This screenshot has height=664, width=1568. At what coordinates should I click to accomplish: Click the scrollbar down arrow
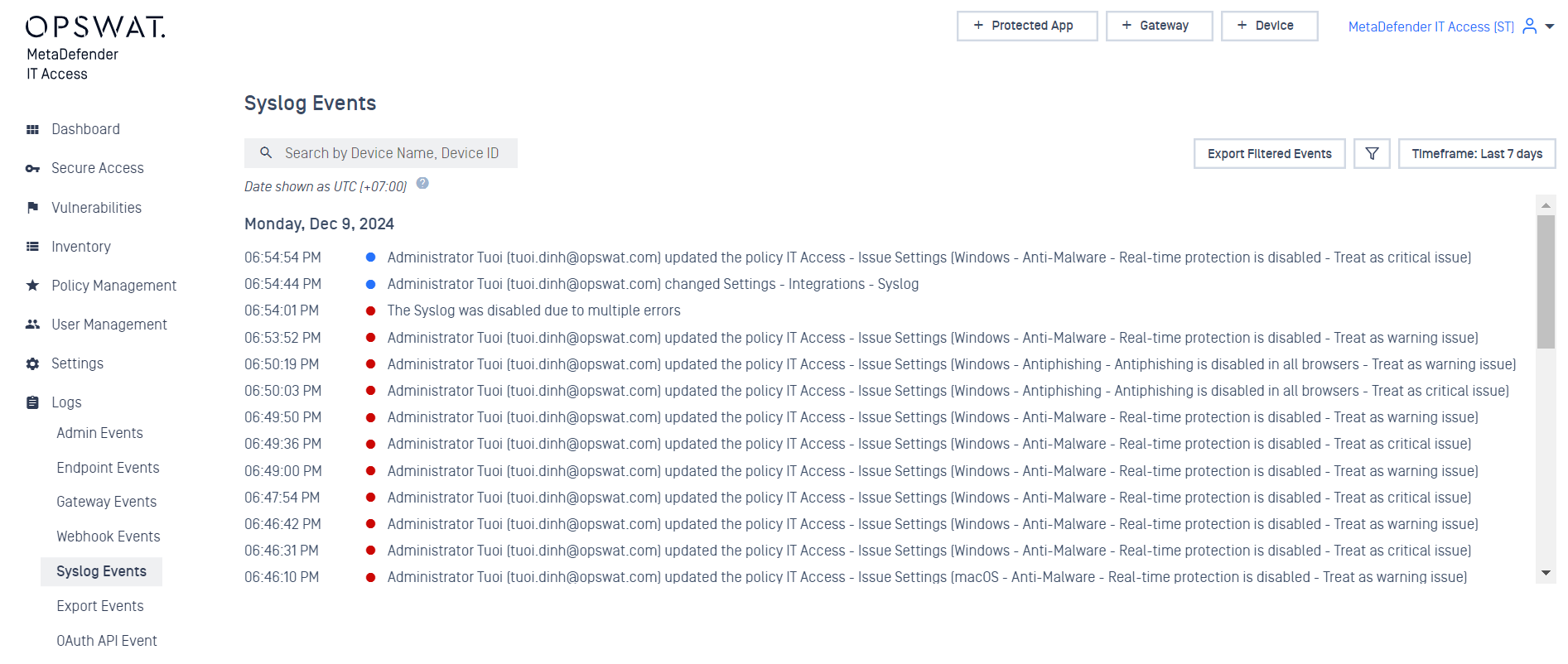tap(1546, 573)
